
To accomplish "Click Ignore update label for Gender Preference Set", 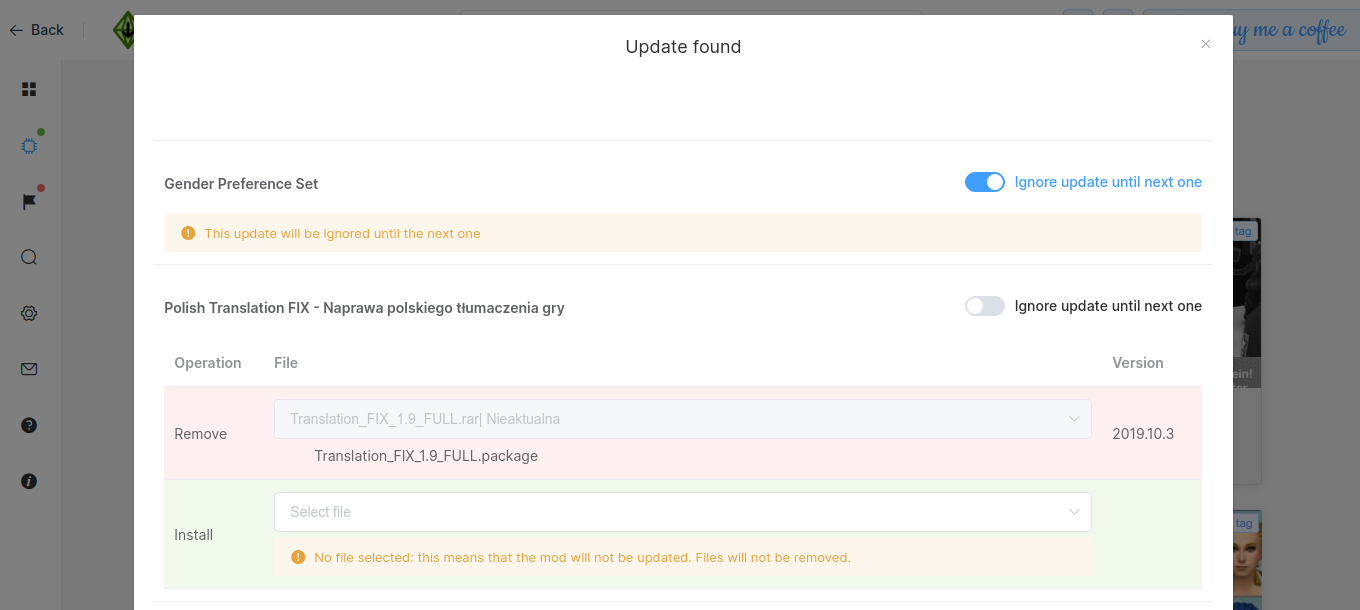I will (x=1108, y=182).
